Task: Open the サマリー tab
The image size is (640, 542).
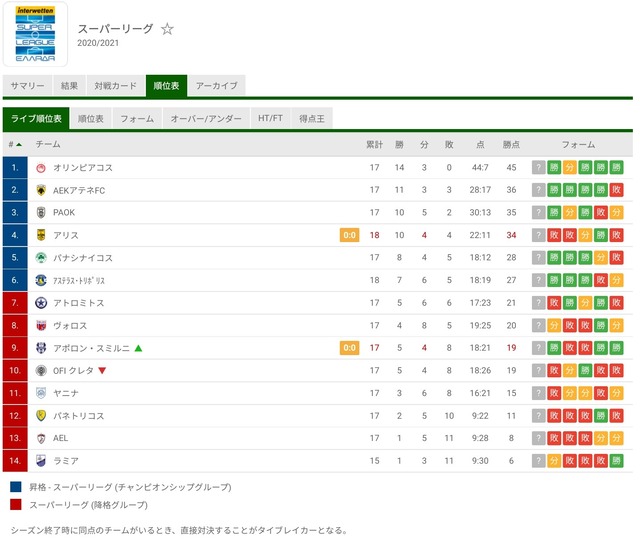Action: 27,86
